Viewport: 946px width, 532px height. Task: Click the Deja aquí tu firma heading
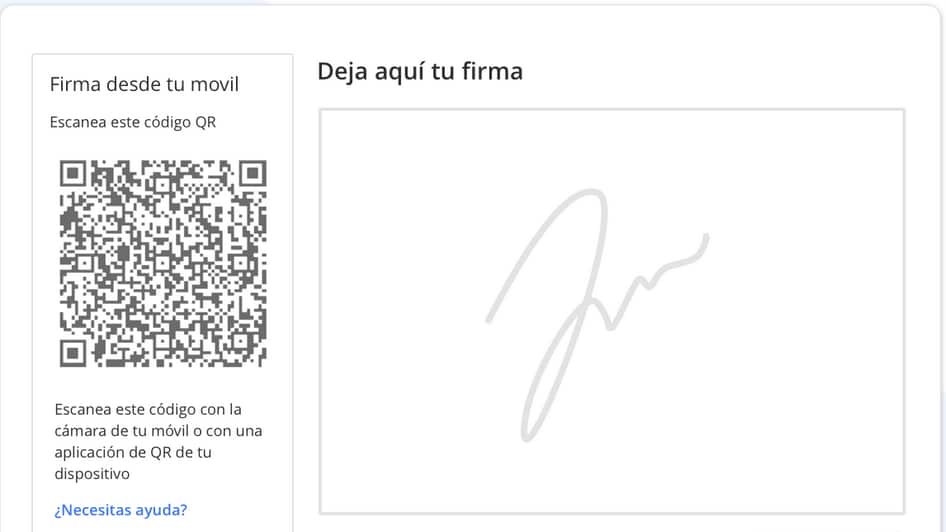(420, 72)
